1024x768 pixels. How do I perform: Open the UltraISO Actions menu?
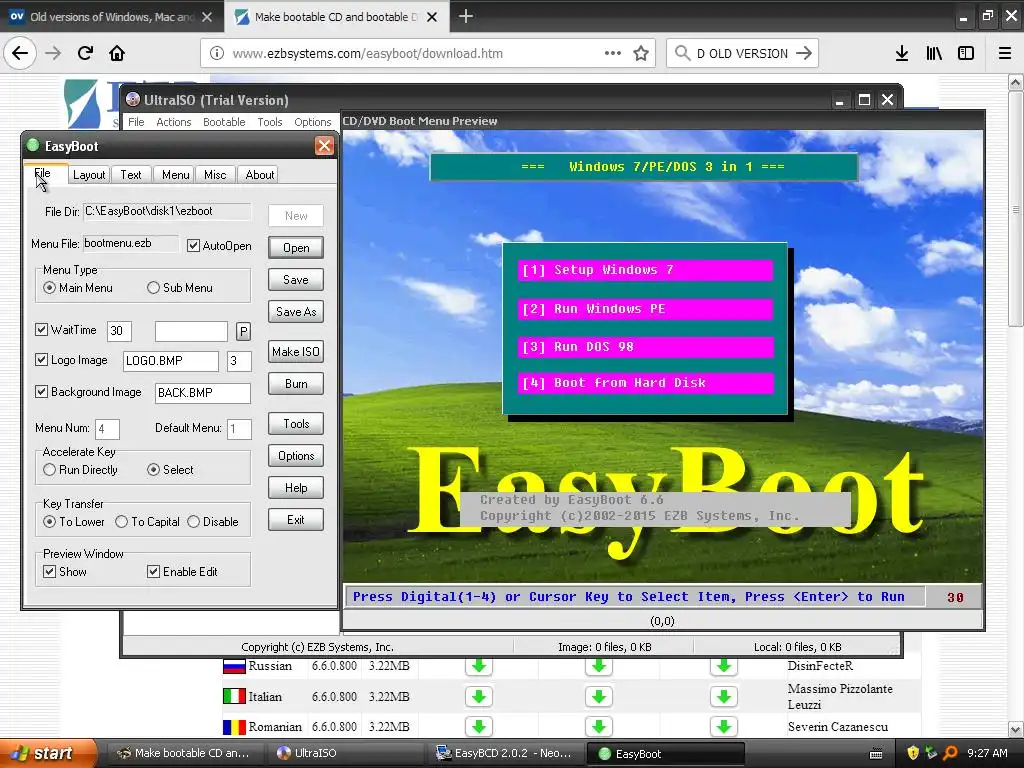tap(174, 122)
